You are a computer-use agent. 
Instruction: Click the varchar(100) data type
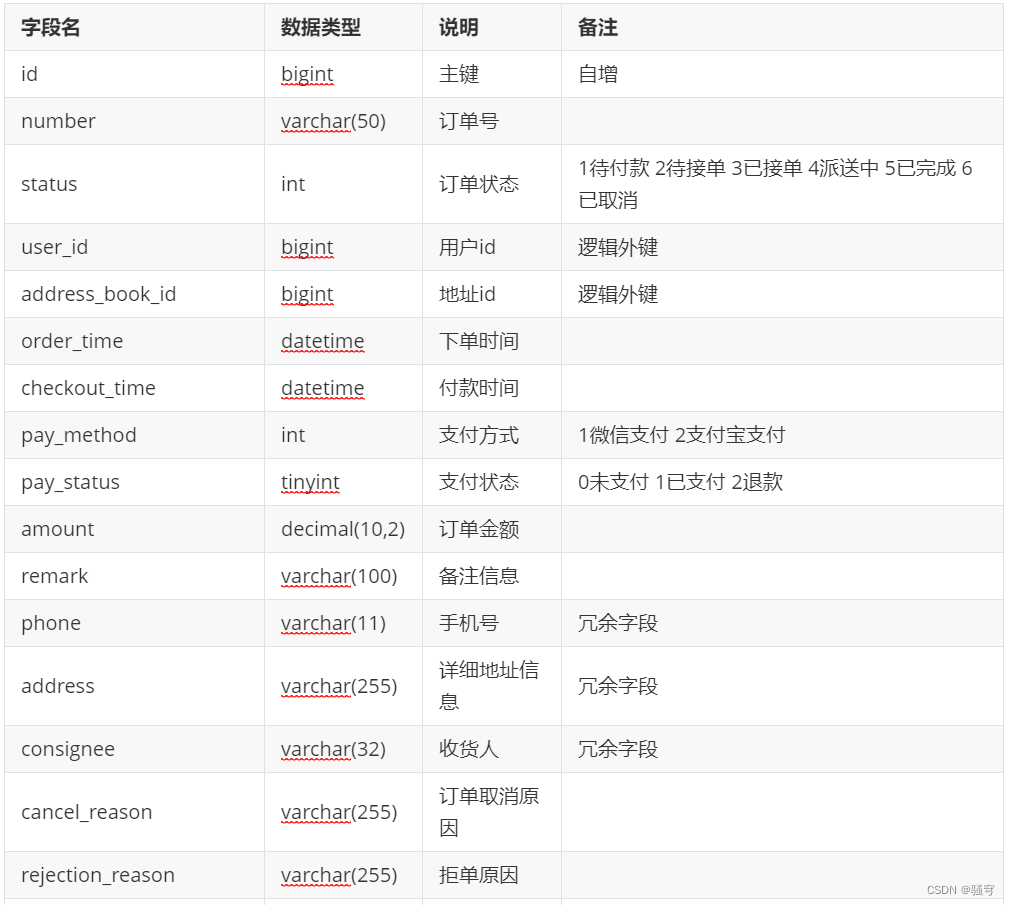[x=339, y=576]
